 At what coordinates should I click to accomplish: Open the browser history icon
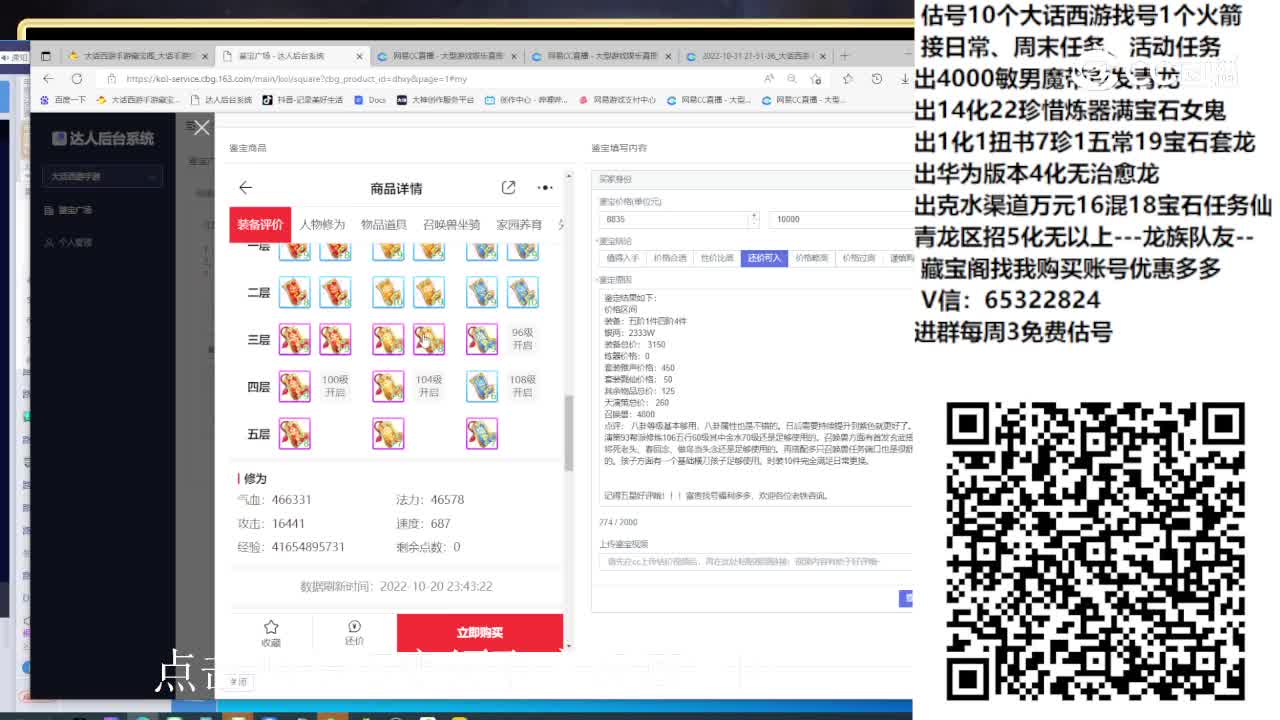(877, 78)
